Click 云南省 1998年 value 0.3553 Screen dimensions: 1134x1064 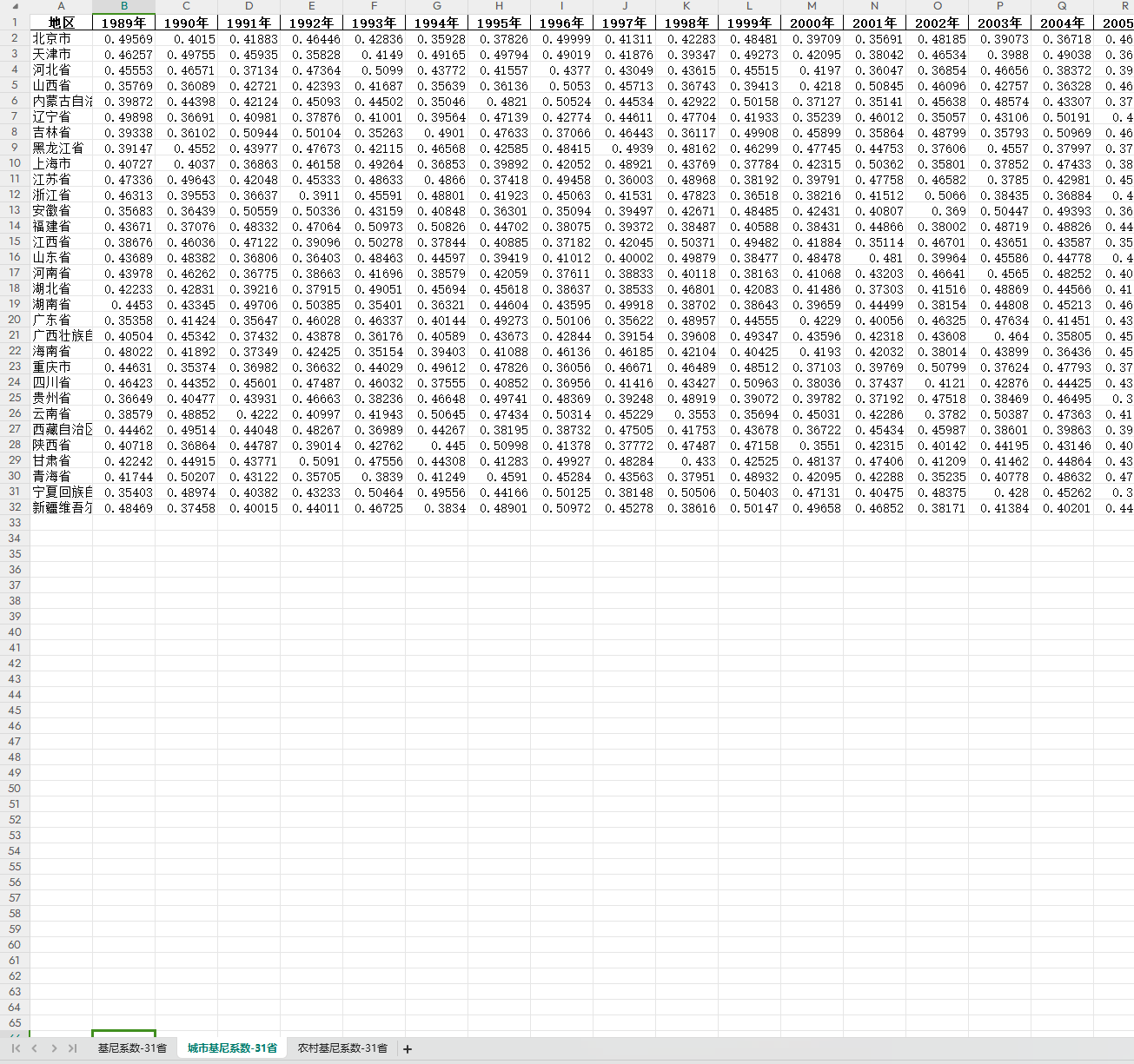pos(686,413)
